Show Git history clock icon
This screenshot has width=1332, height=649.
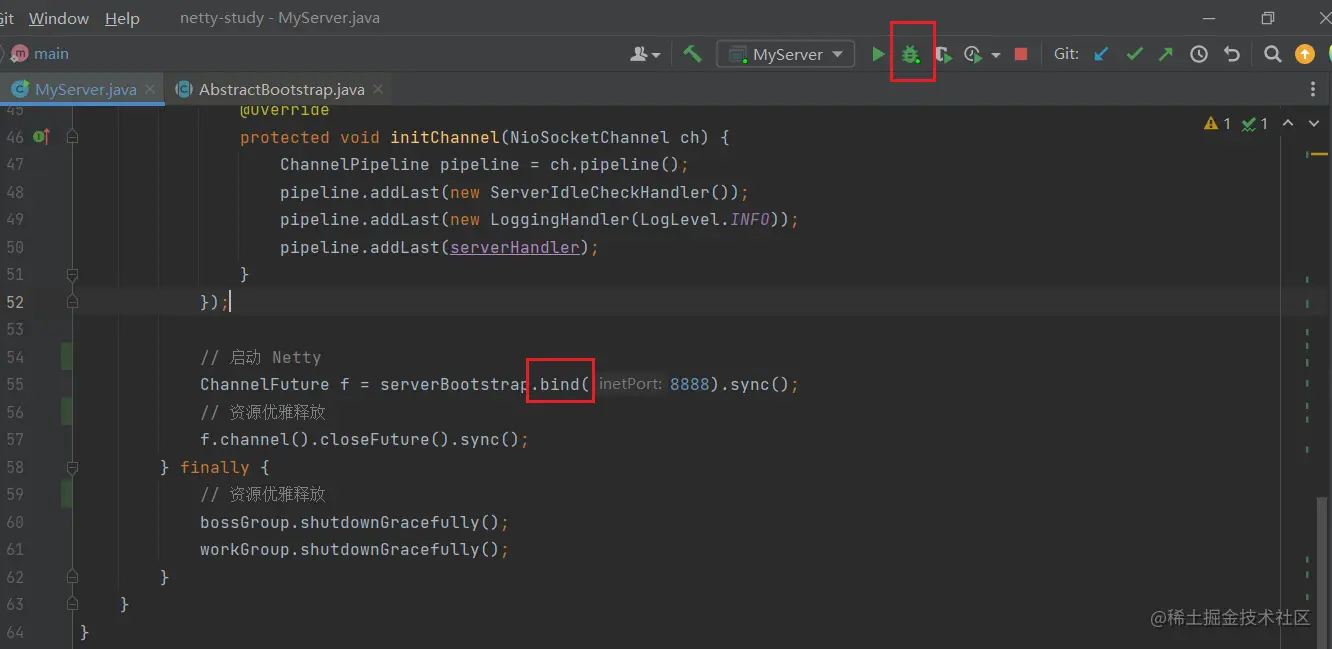pos(1199,54)
